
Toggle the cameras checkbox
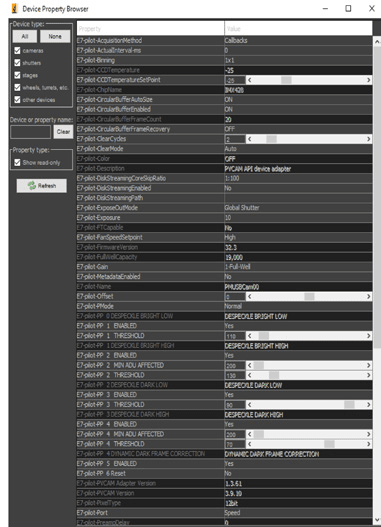(x=17, y=50)
